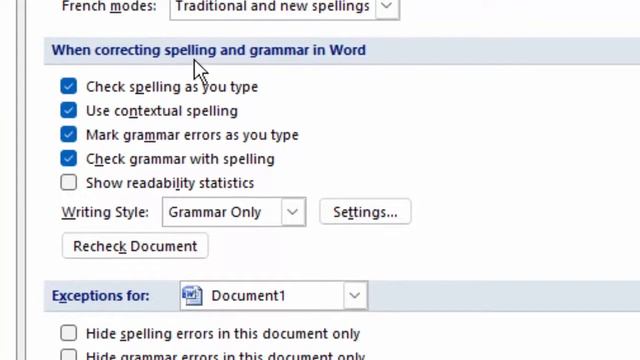Viewport: 640px width, 360px height.
Task: Click the When correcting spelling and grammar heading
Action: pyautogui.click(x=209, y=50)
